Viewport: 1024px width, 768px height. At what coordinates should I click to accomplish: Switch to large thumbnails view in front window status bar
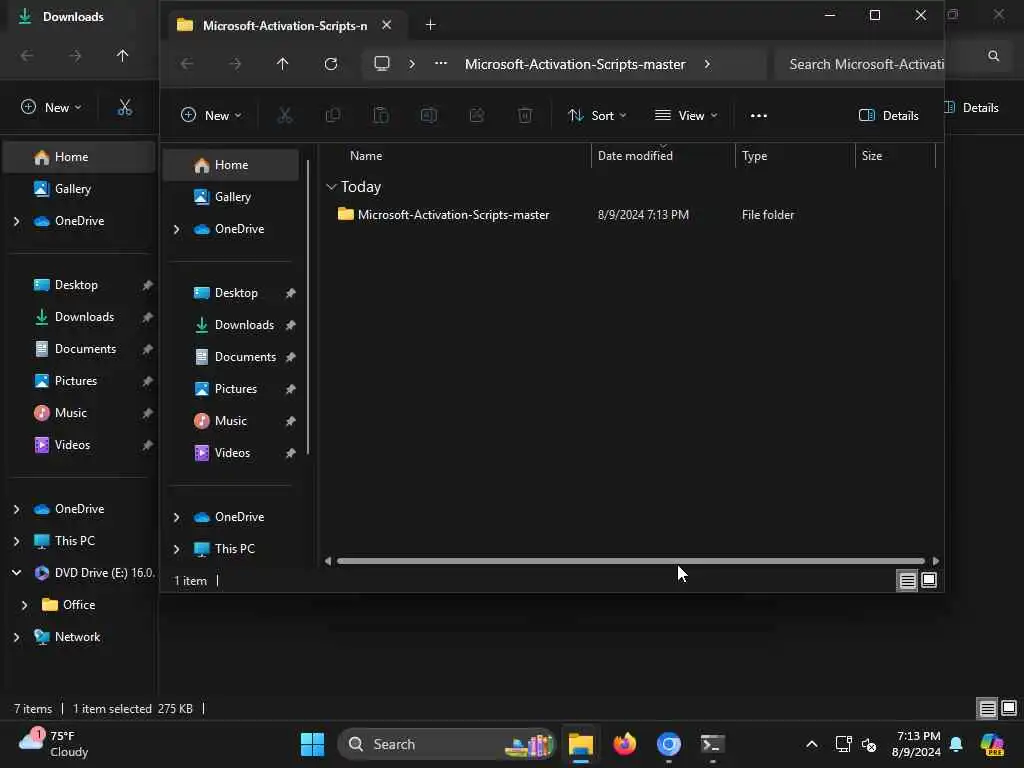click(x=929, y=580)
